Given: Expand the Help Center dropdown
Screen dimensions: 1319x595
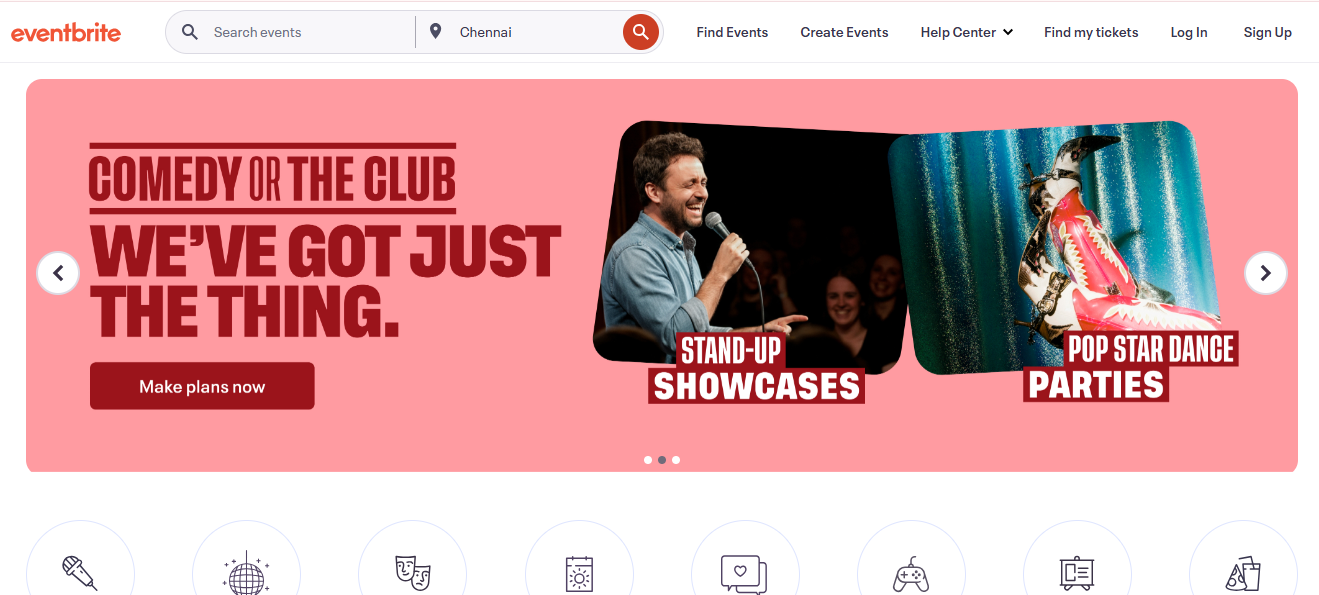Looking at the screenshot, I should click(x=966, y=31).
